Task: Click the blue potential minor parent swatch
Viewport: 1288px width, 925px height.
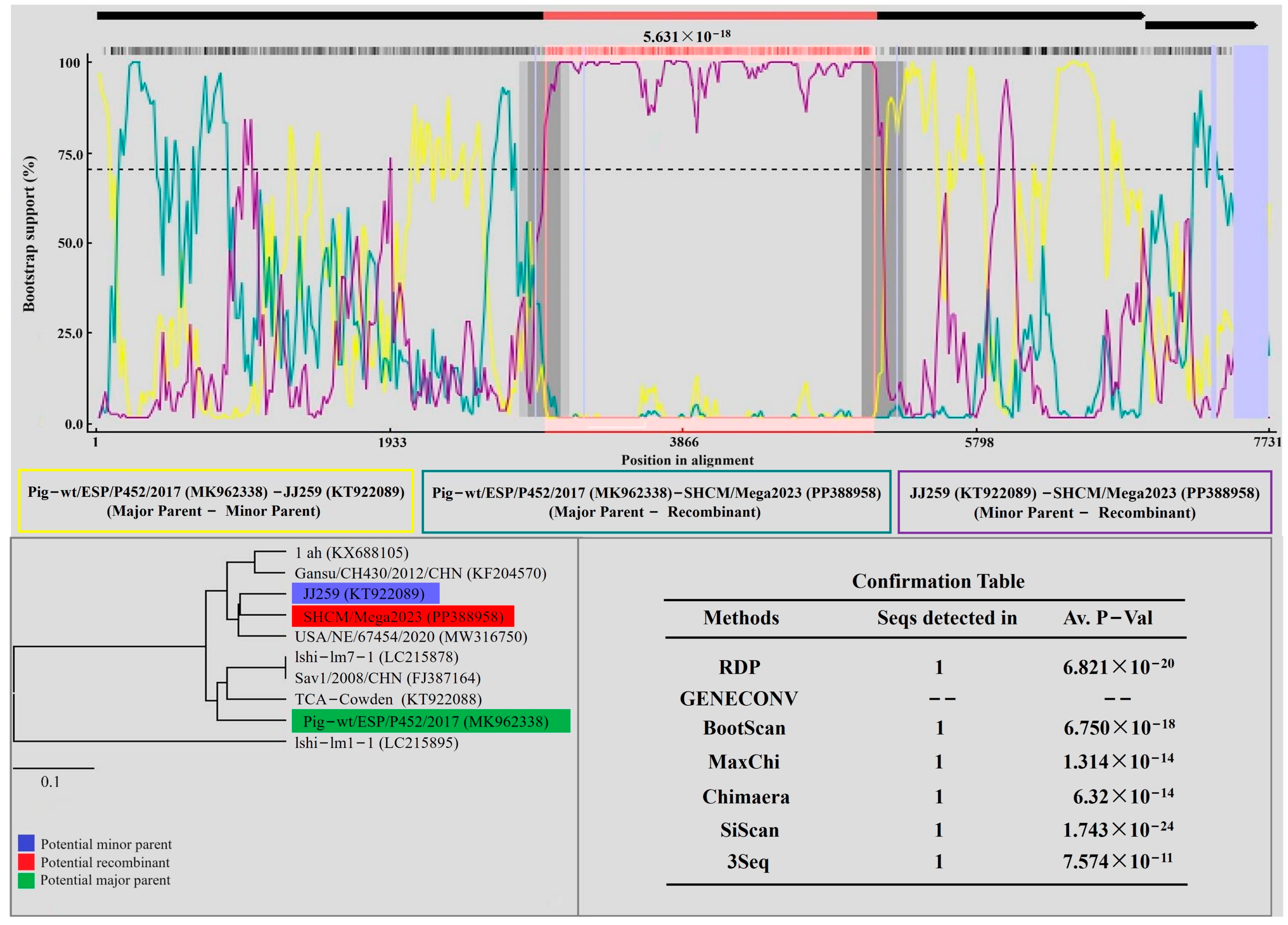Action: coord(26,843)
